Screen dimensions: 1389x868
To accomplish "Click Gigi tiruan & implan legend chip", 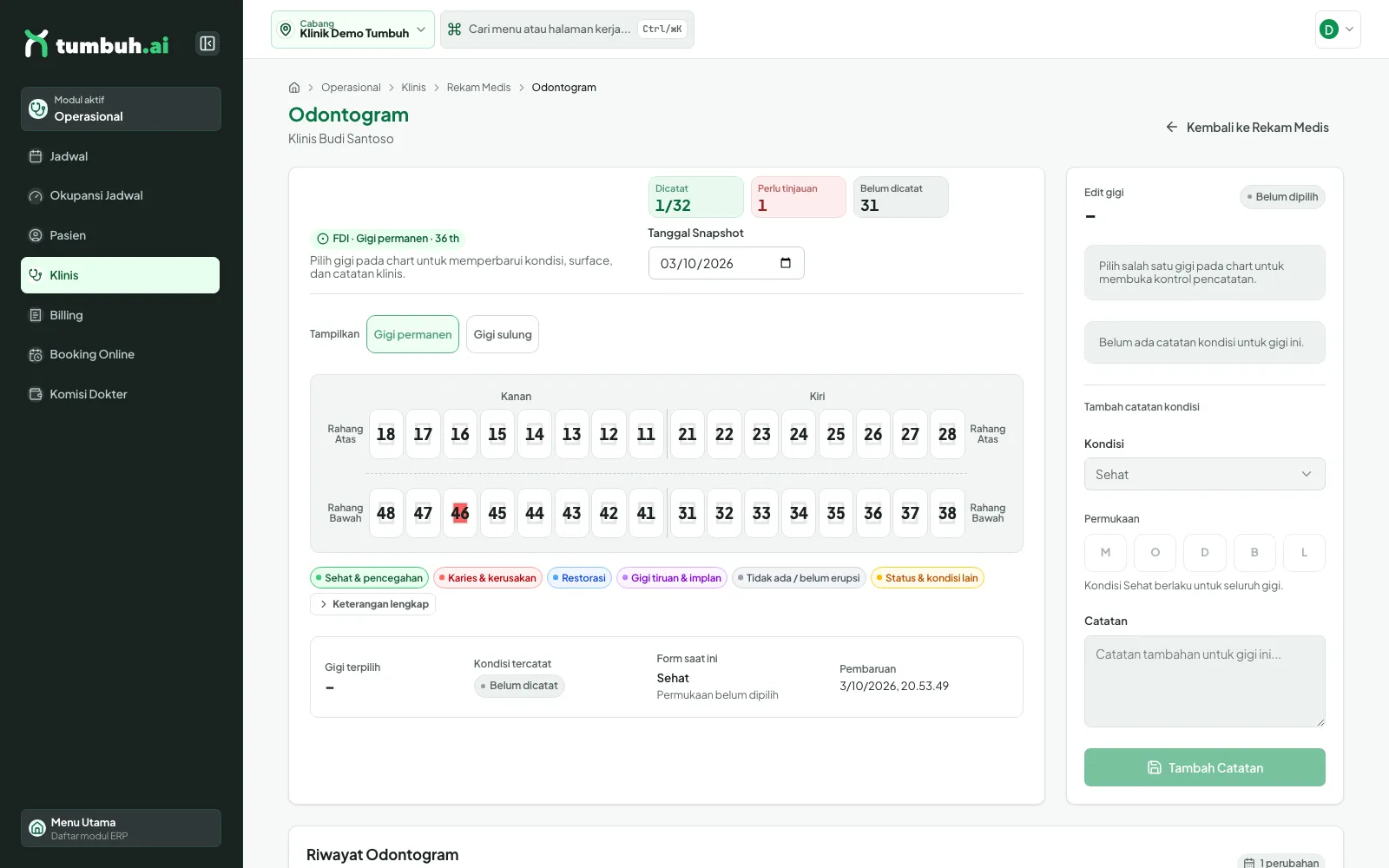I will point(672,578).
